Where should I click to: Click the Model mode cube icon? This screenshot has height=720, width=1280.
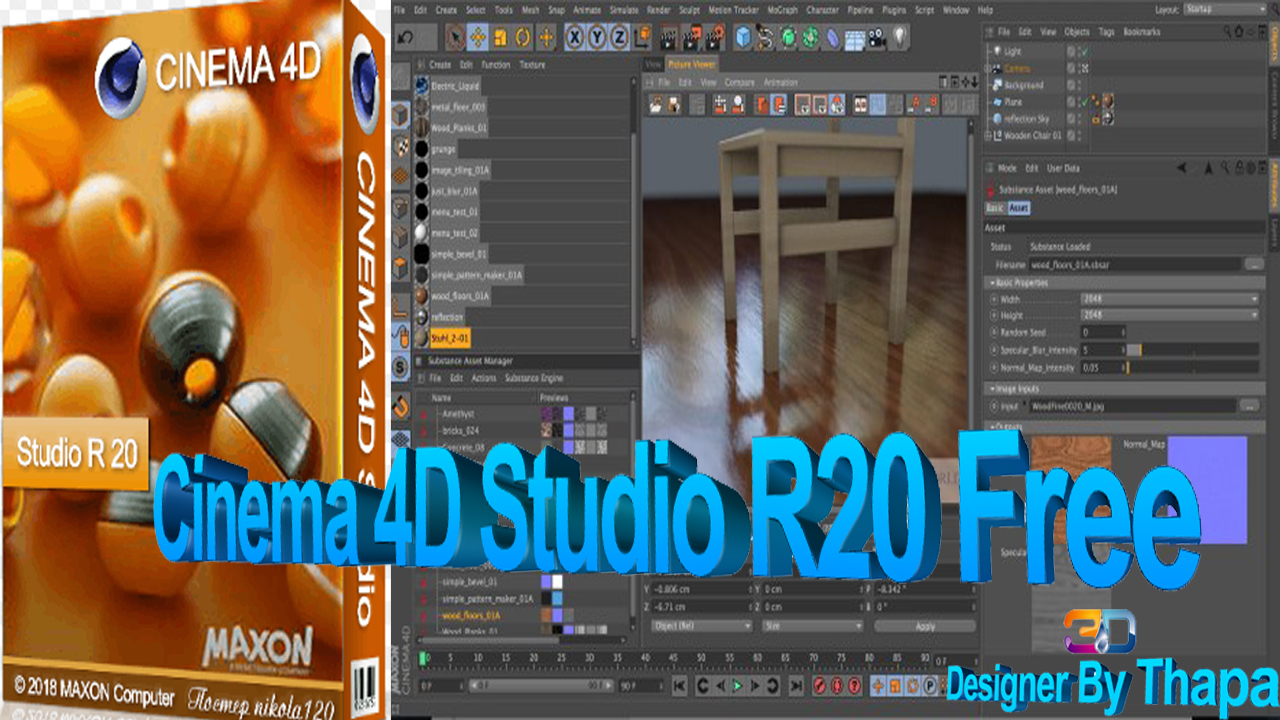click(x=400, y=113)
